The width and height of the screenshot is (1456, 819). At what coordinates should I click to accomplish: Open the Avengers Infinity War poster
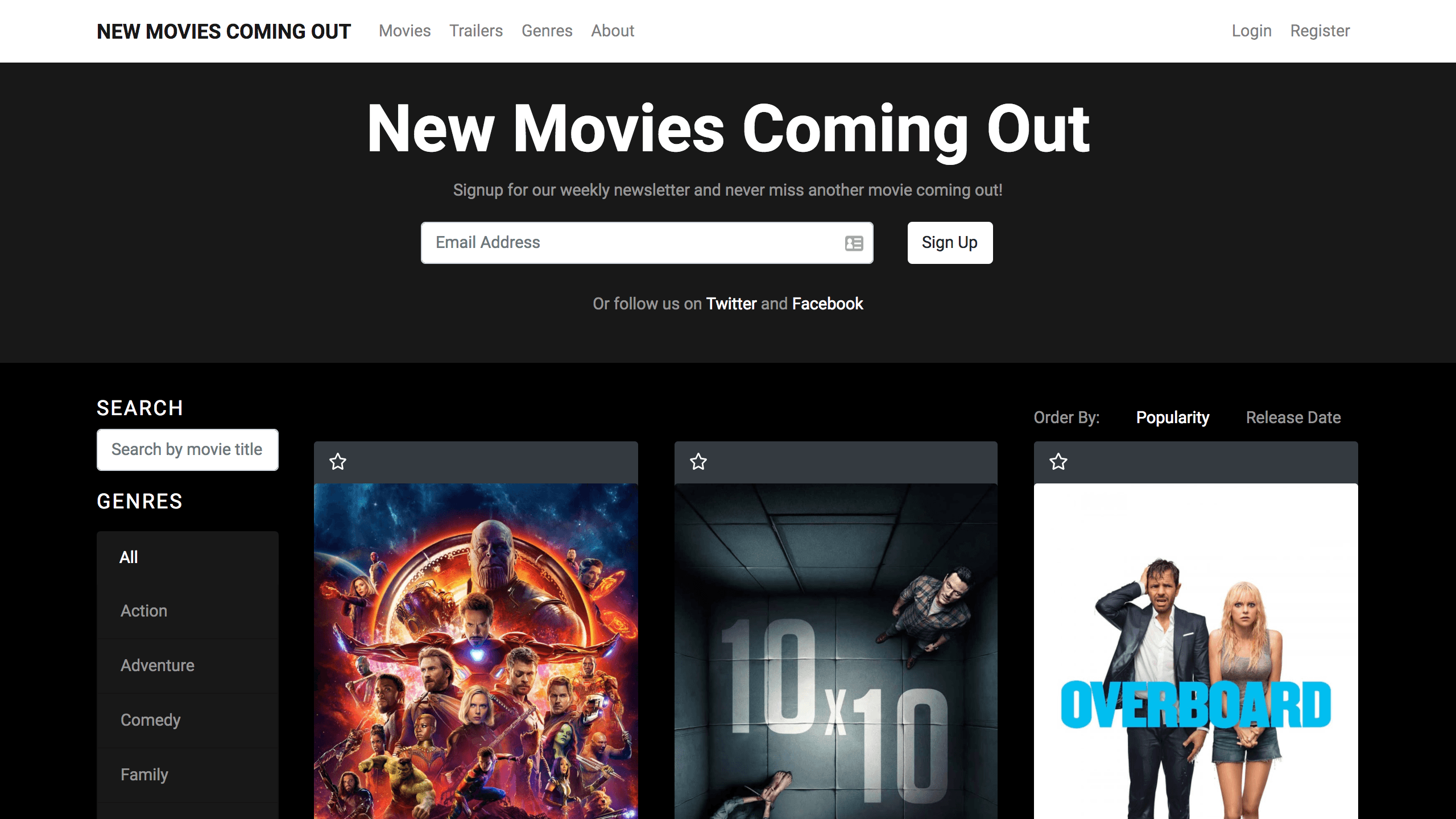click(x=476, y=651)
